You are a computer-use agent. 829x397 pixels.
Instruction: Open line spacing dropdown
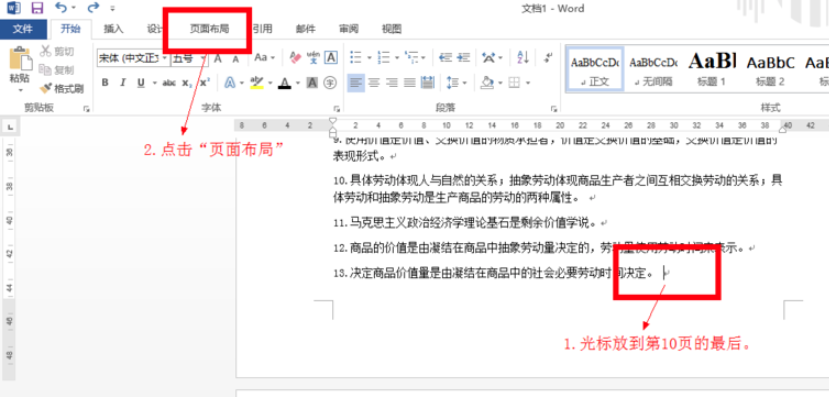456,82
